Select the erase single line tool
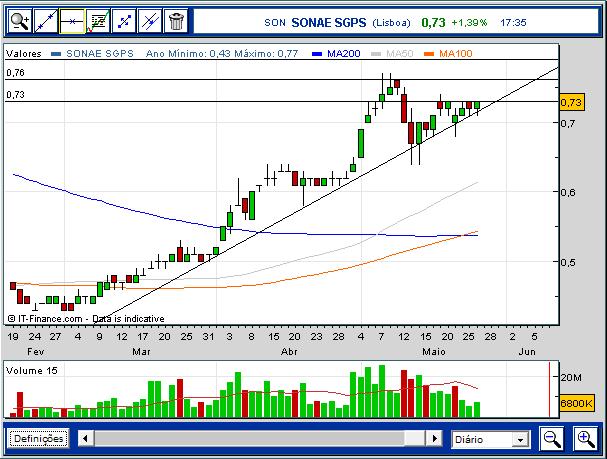 (x=150, y=21)
